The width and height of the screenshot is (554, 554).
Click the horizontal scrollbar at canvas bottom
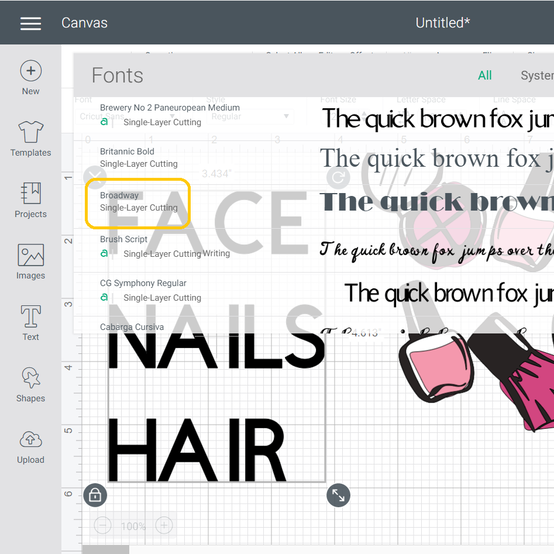click(106, 550)
